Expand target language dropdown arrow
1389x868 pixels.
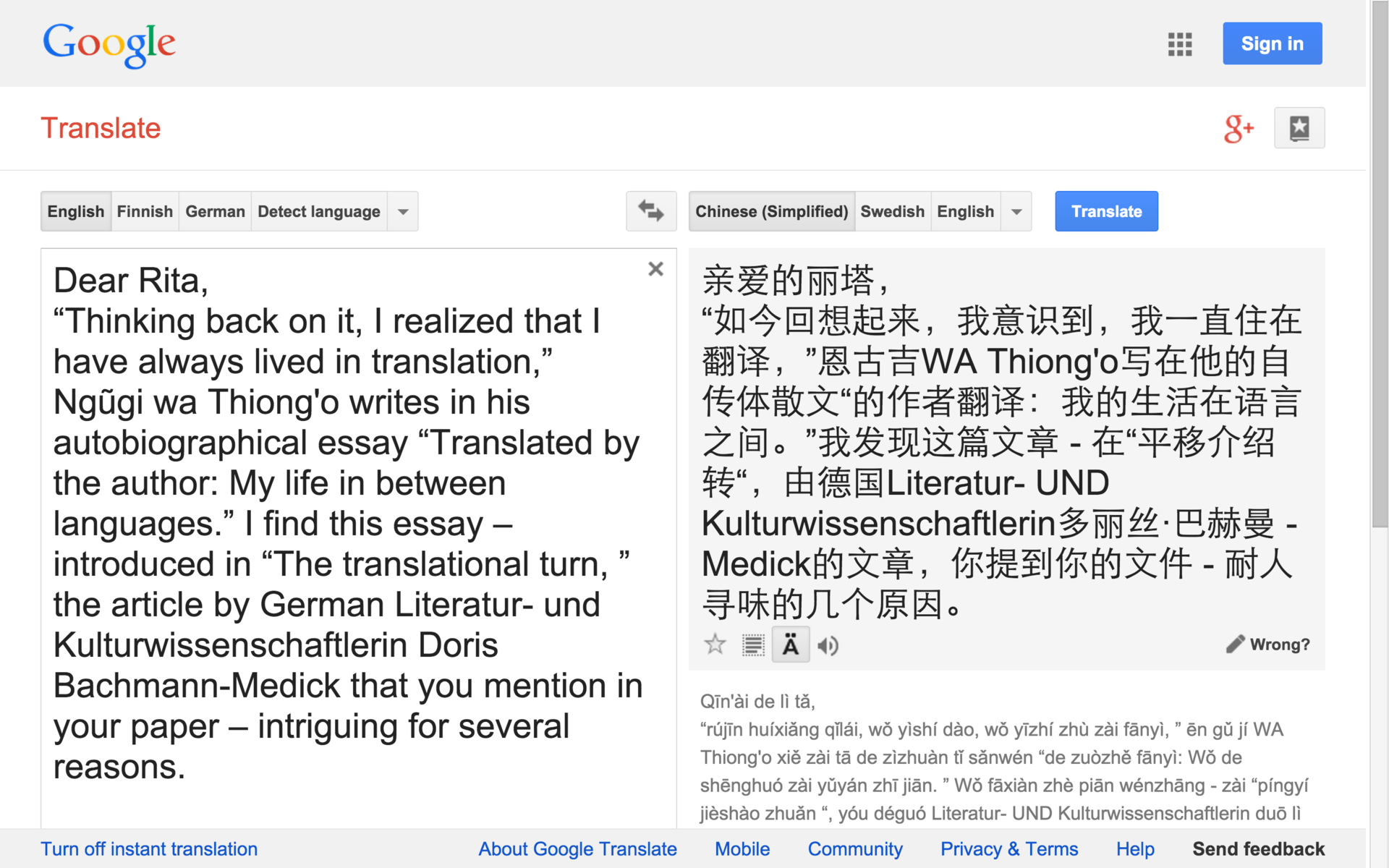pos(1016,212)
